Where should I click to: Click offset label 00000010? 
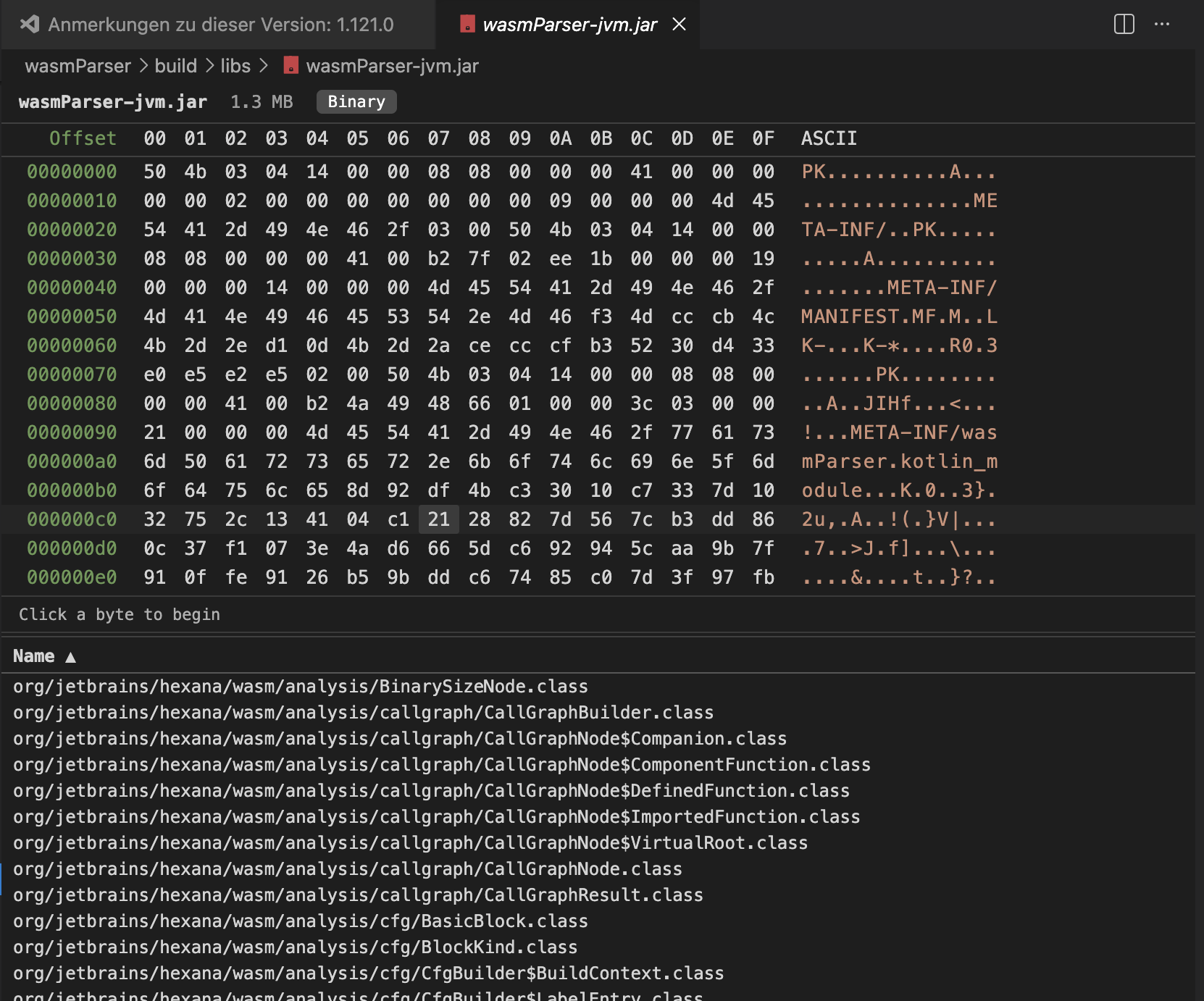(72, 201)
